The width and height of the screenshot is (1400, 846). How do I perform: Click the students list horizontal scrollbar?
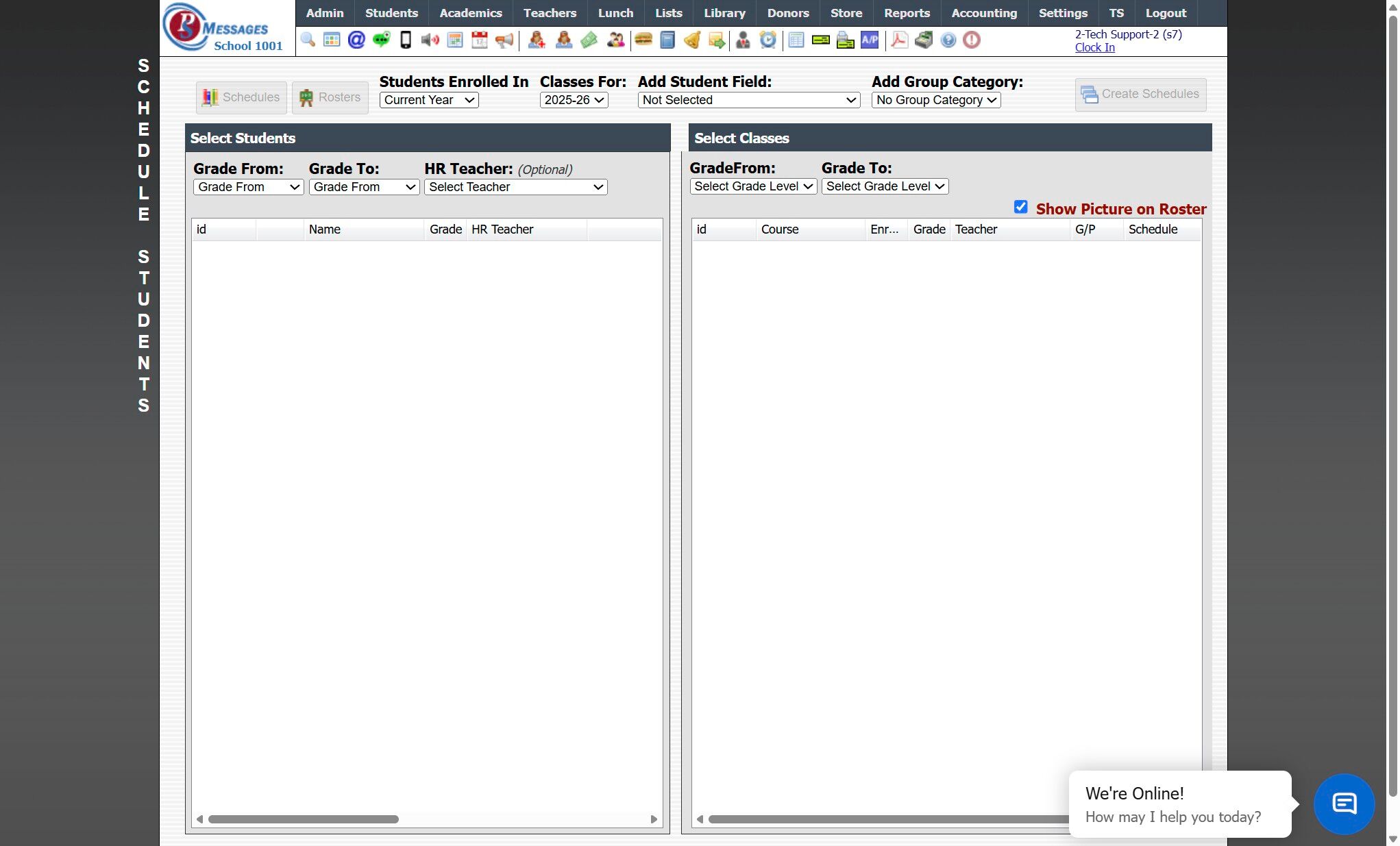click(304, 819)
